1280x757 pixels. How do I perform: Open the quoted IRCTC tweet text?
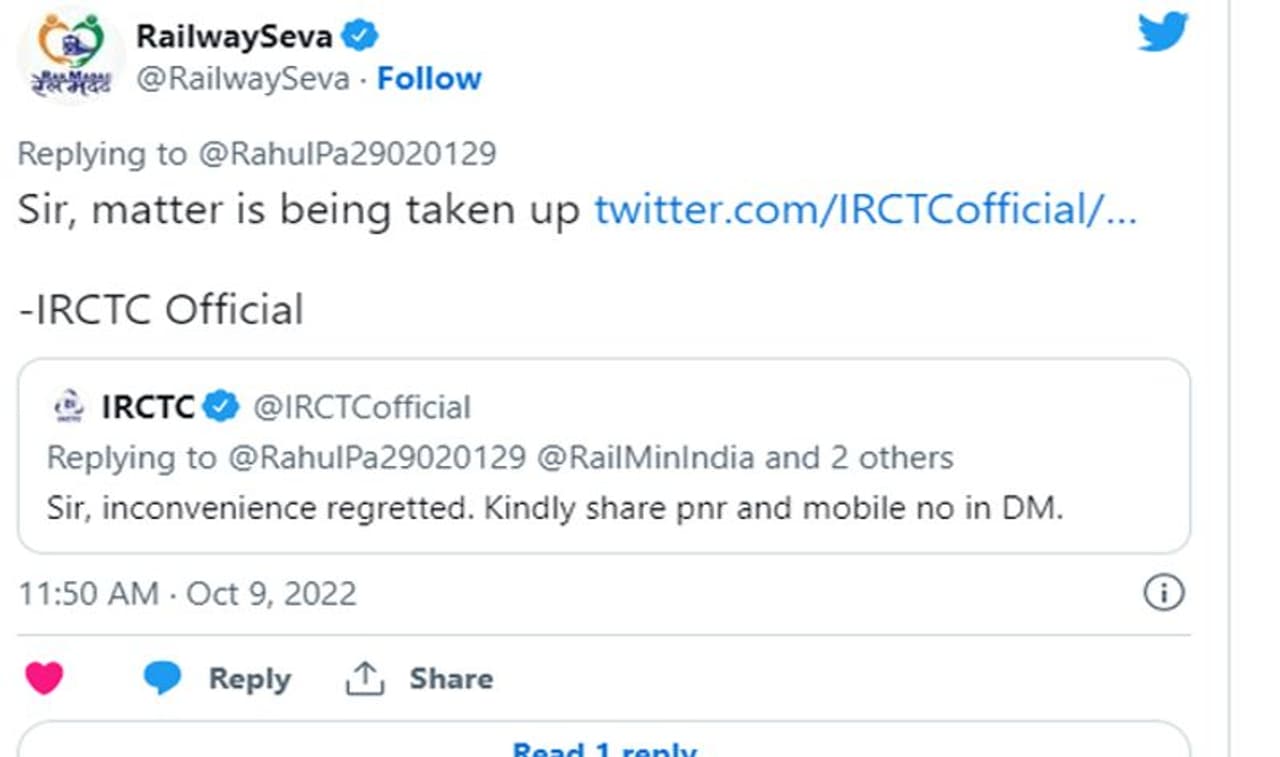click(554, 508)
